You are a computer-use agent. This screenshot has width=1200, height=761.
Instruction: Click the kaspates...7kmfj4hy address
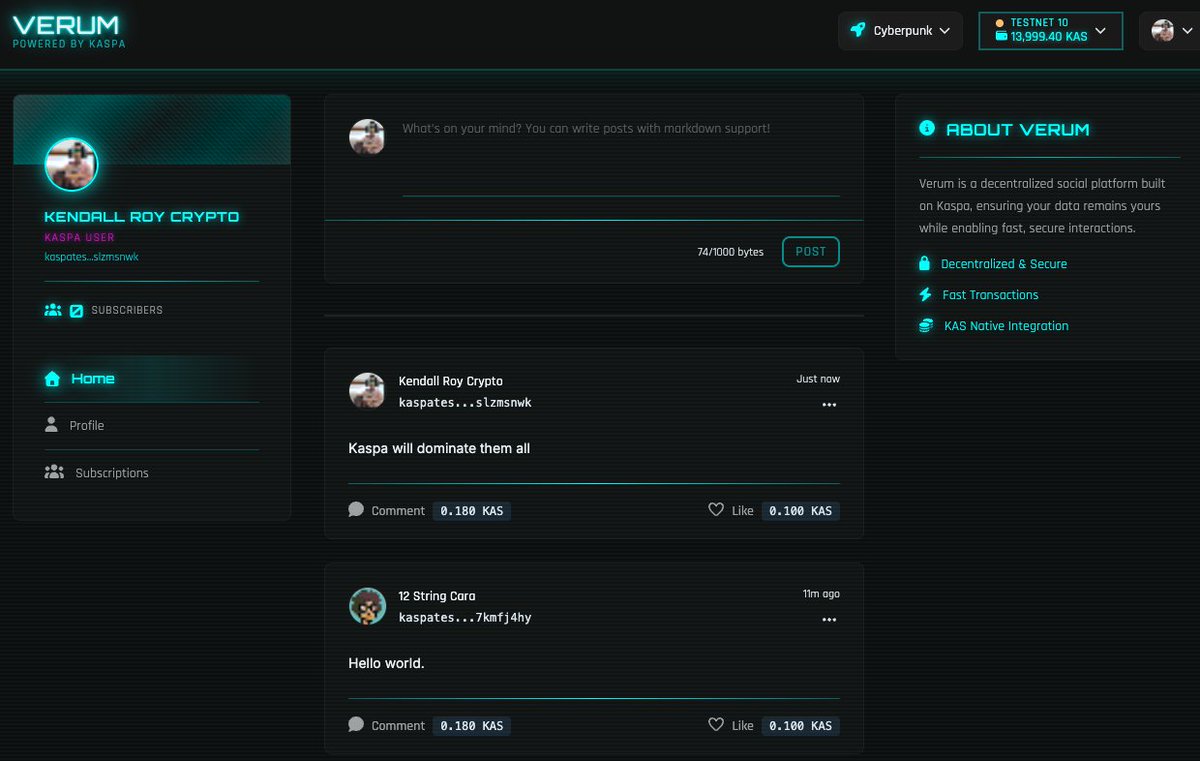pos(465,618)
